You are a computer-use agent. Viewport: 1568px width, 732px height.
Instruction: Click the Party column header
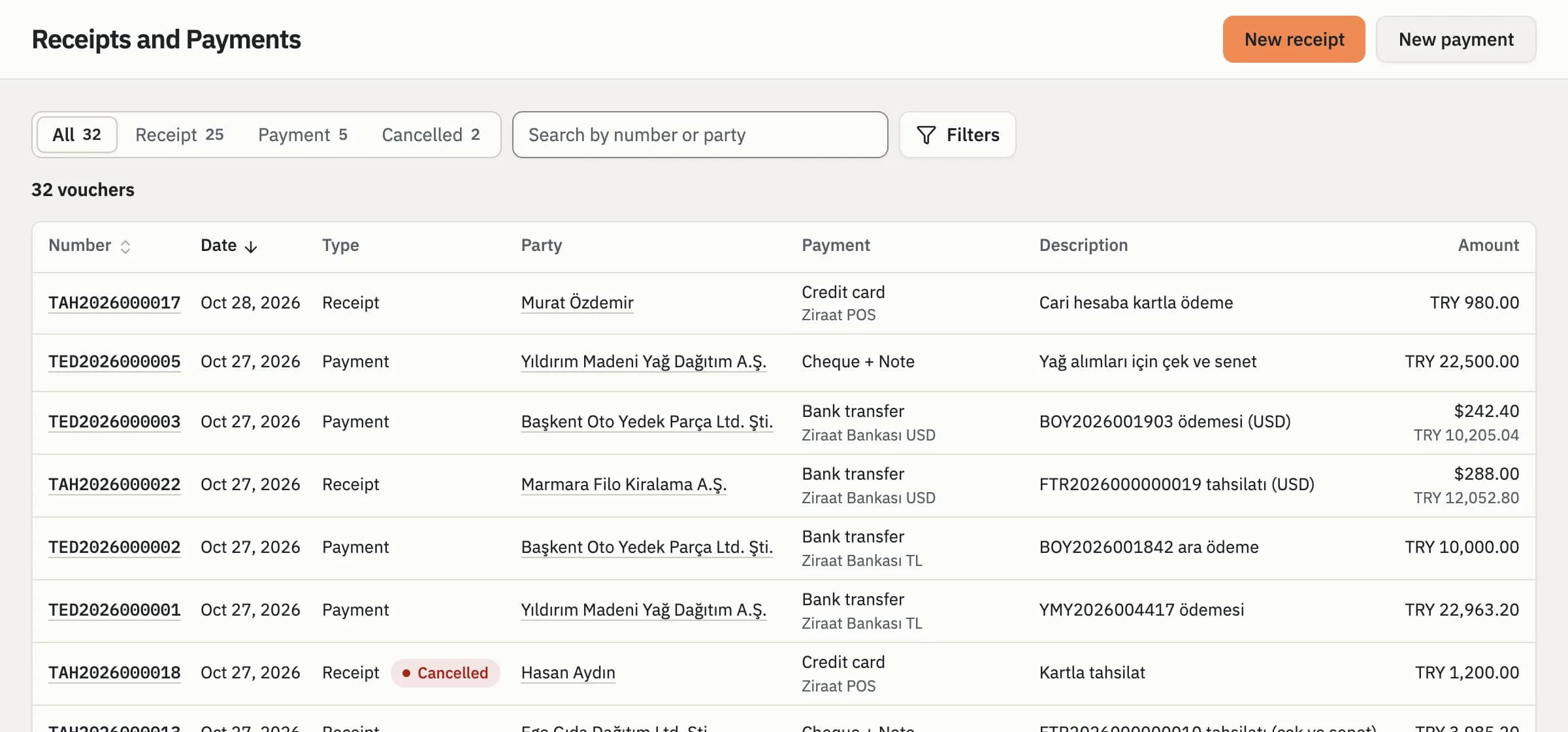(542, 245)
